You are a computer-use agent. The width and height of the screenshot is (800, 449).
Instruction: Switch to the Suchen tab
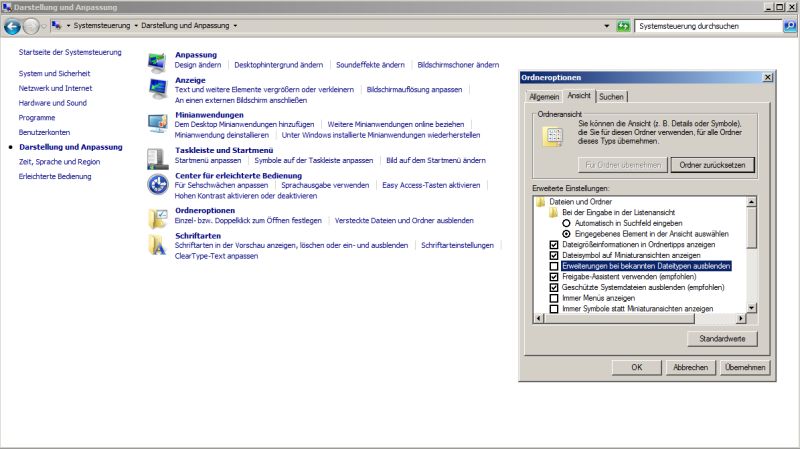[611, 96]
